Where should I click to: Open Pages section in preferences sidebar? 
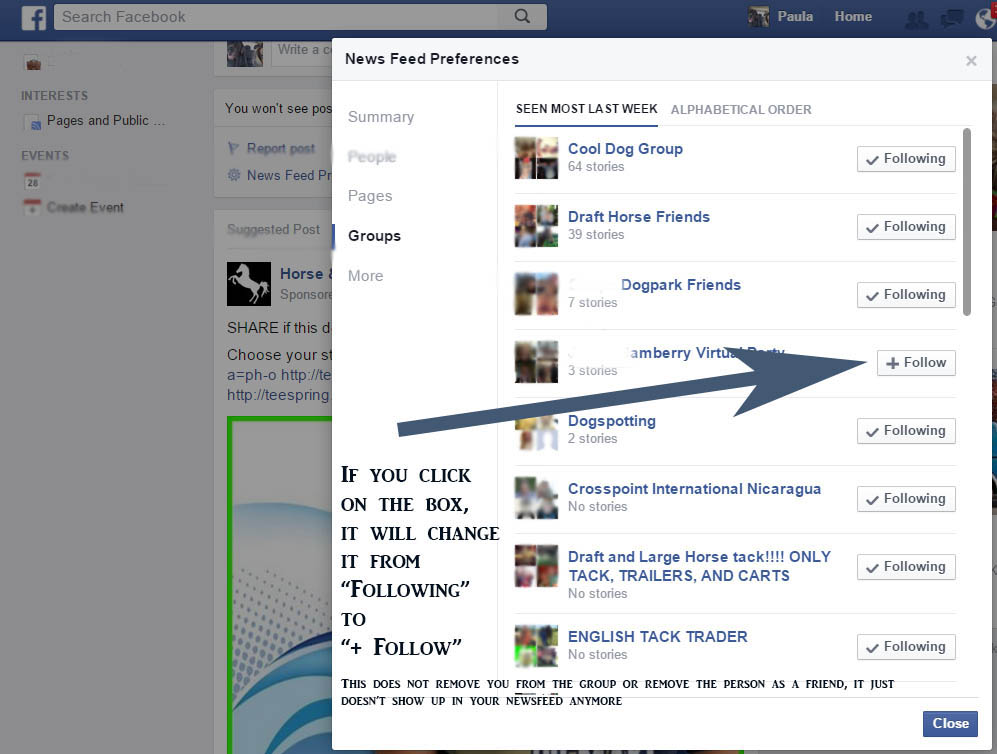click(x=370, y=196)
